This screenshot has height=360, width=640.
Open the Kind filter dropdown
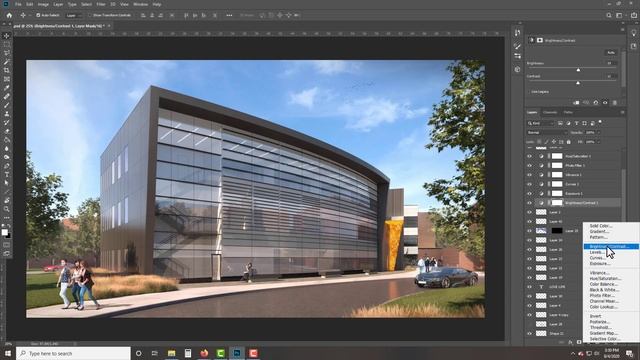pyautogui.click(x=540, y=123)
